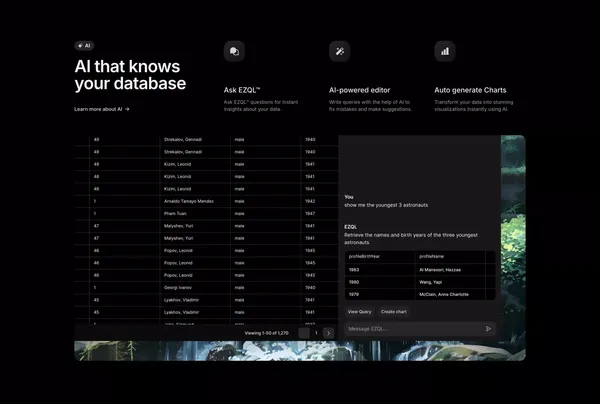Focus the Message EZQL input field
Screen dimensions: 600x404
tap(420, 329)
